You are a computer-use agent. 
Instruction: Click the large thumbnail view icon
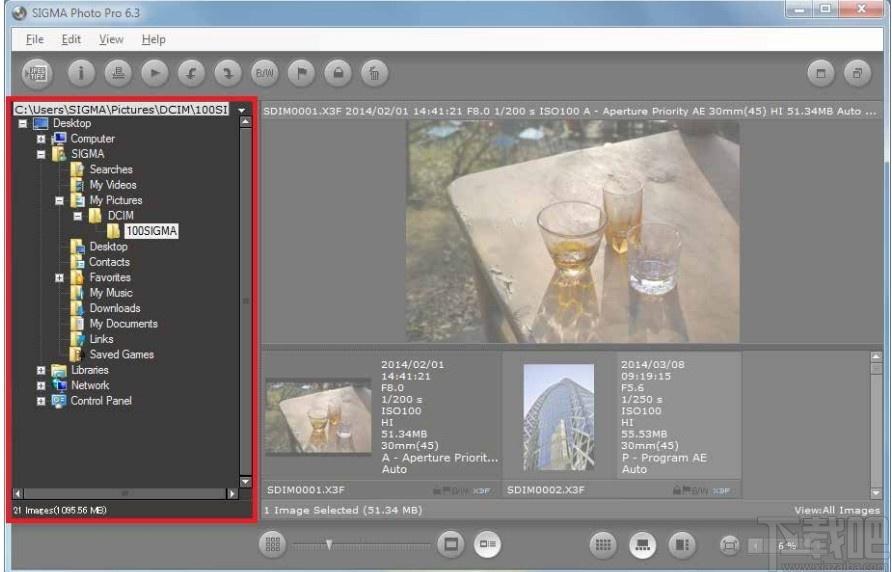pos(451,545)
